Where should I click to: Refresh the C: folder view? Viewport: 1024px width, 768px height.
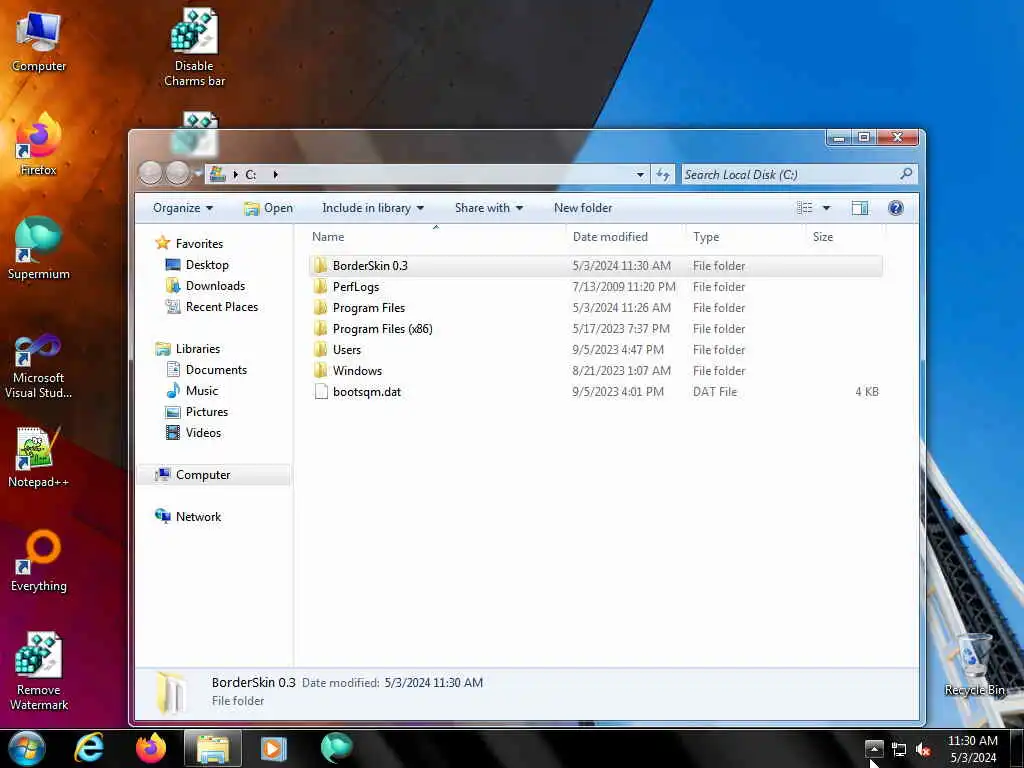pyautogui.click(x=663, y=174)
